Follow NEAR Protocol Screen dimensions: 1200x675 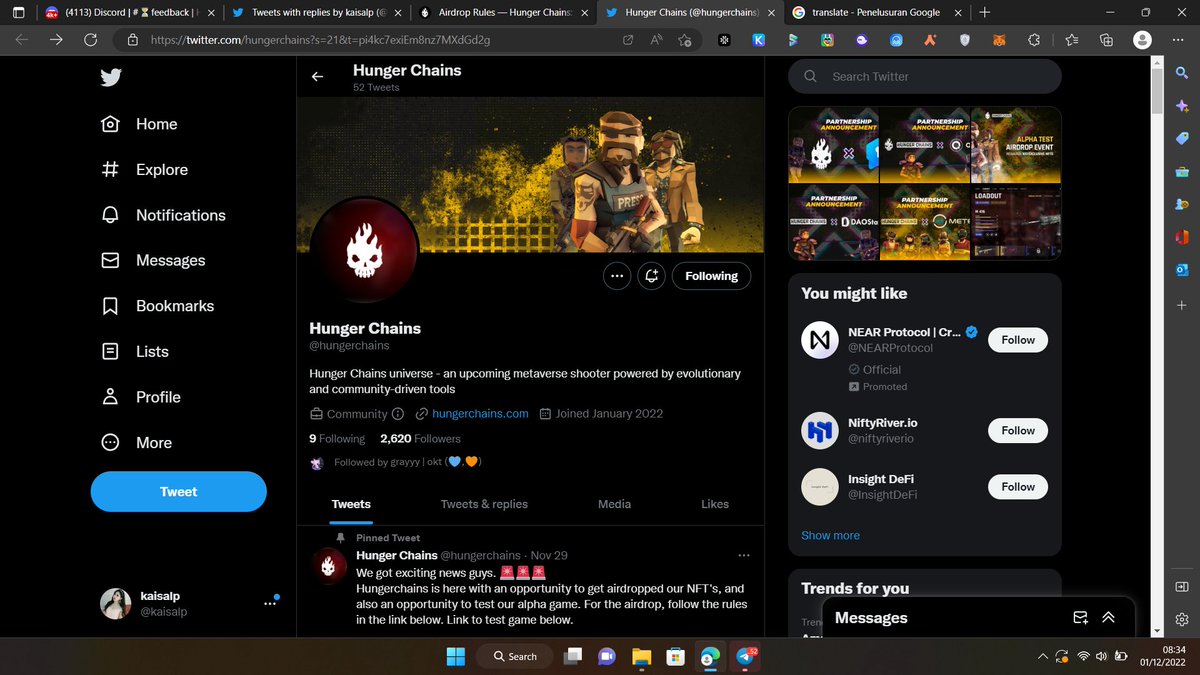(1018, 340)
